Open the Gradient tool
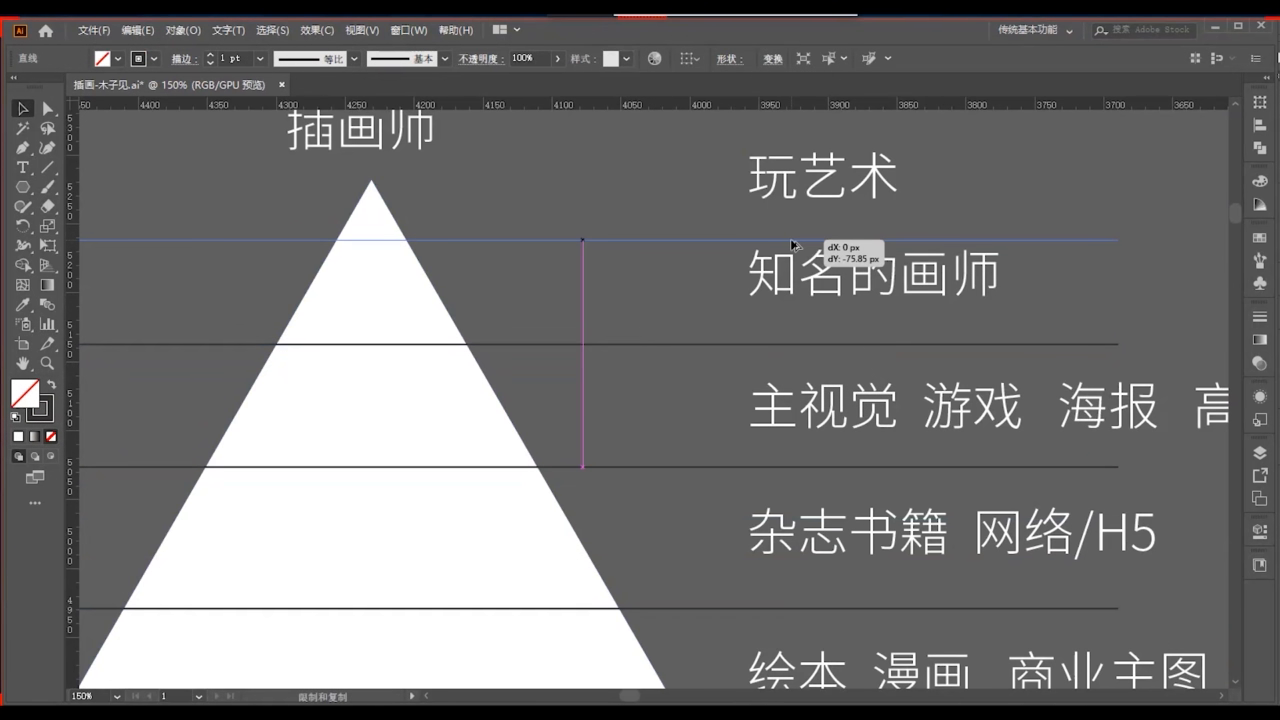 pyautogui.click(x=47, y=285)
